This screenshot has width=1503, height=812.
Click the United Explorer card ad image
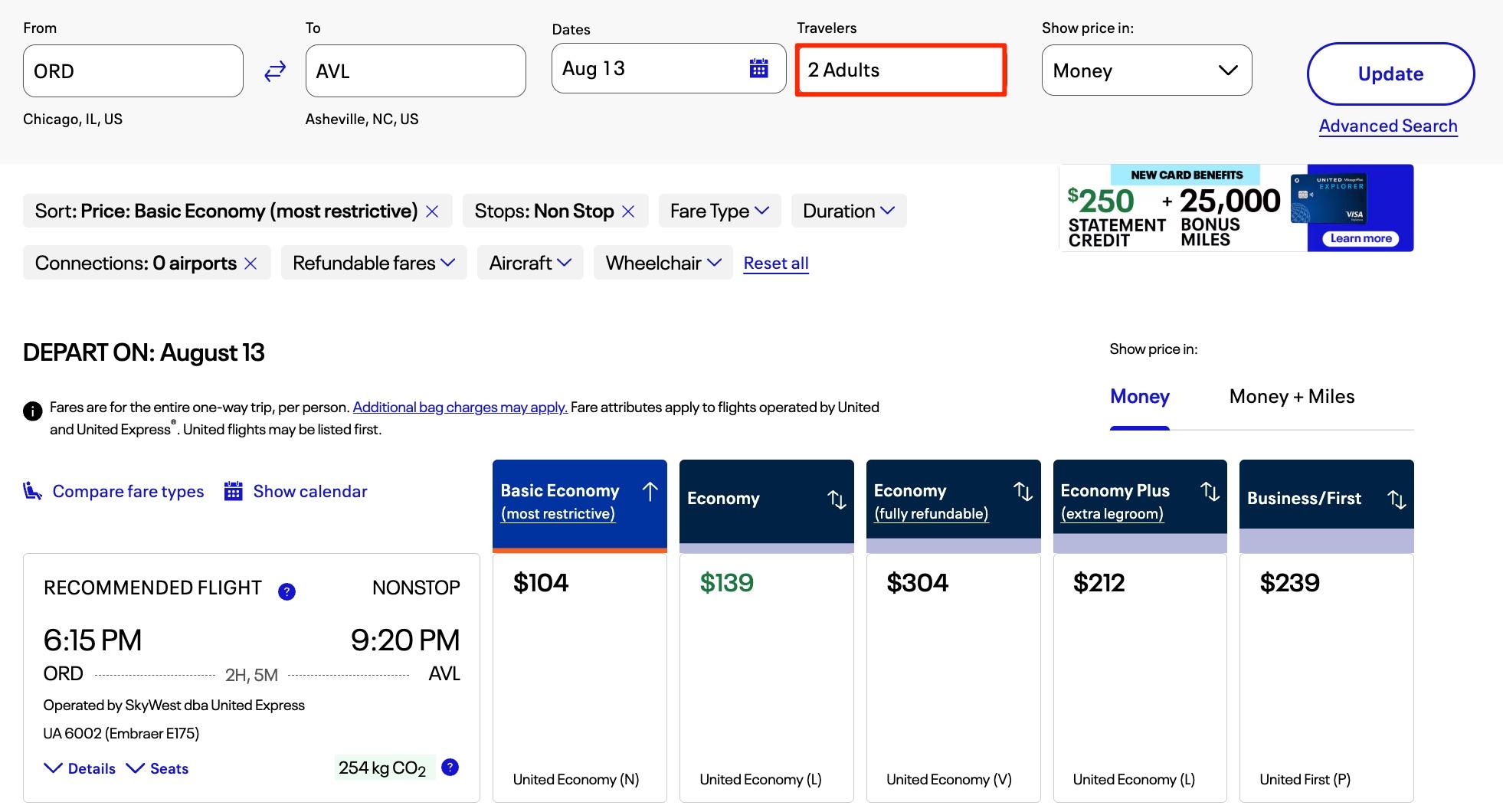[1328, 198]
